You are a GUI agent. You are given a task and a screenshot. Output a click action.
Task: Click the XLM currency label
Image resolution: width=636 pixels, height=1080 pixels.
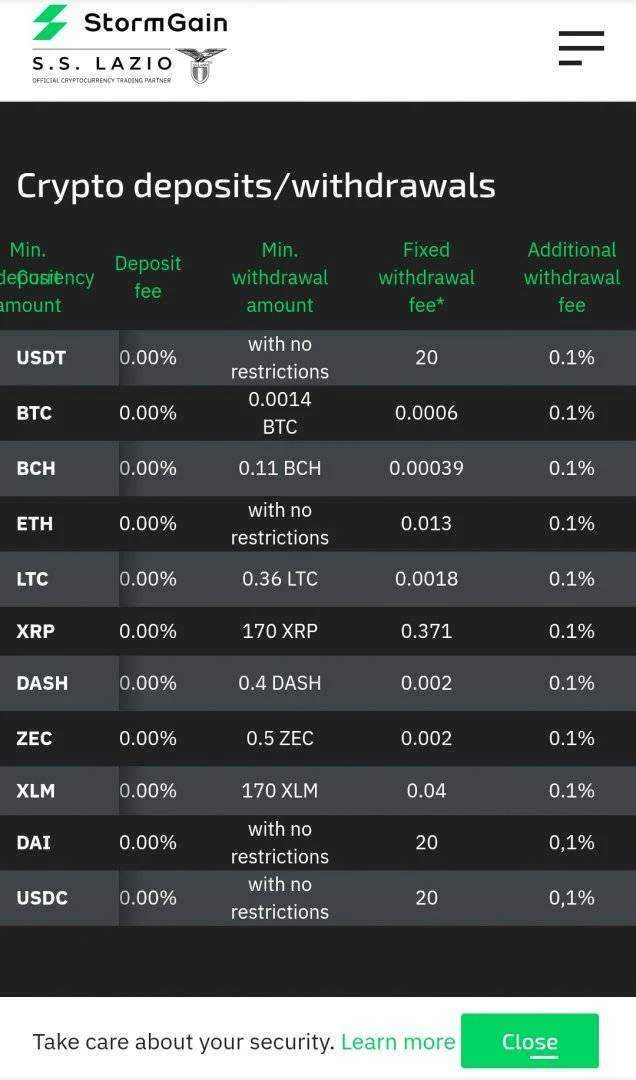[x=36, y=791]
